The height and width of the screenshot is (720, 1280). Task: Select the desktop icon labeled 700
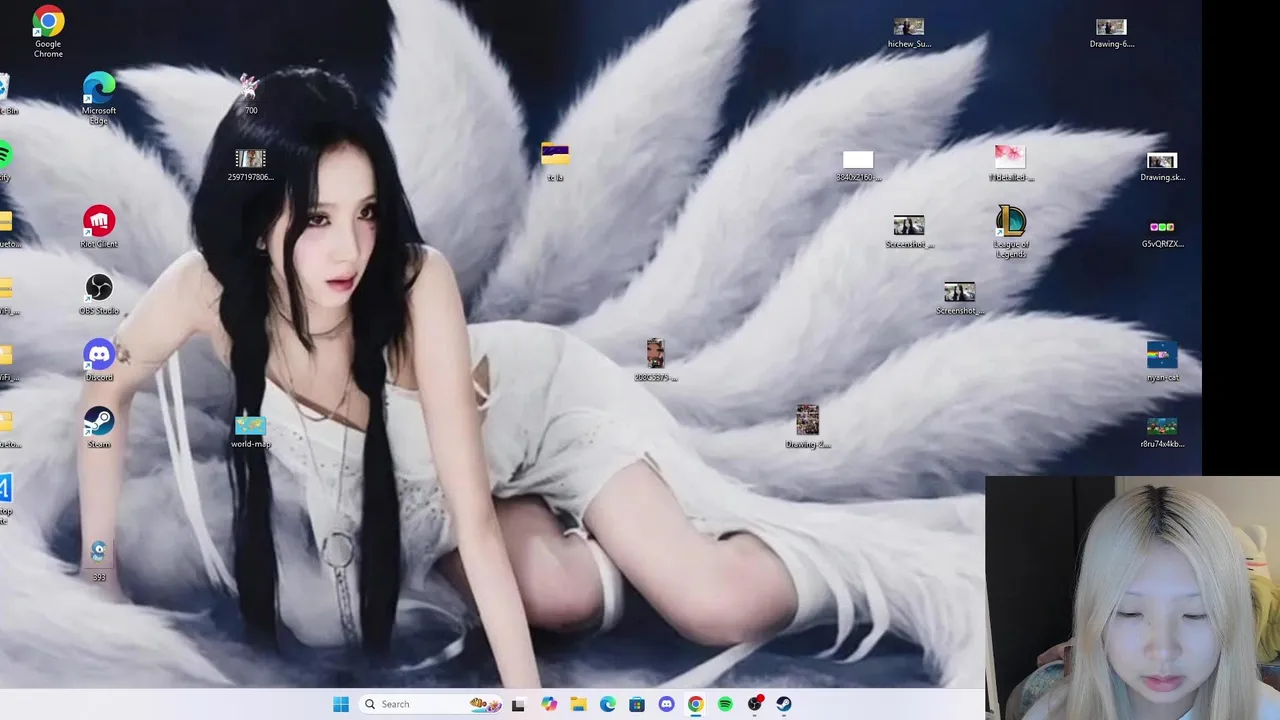[x=250, y=94]
